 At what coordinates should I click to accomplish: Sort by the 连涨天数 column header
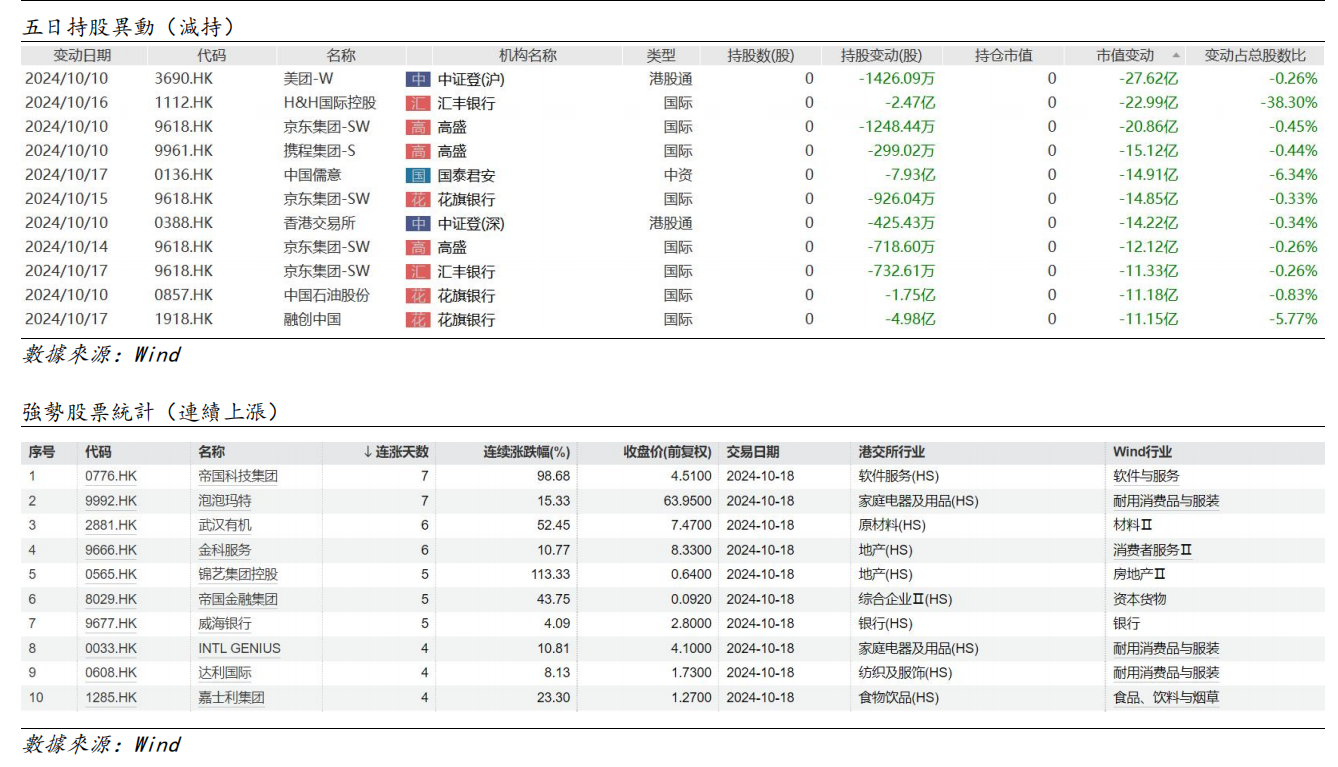(396, 452)
